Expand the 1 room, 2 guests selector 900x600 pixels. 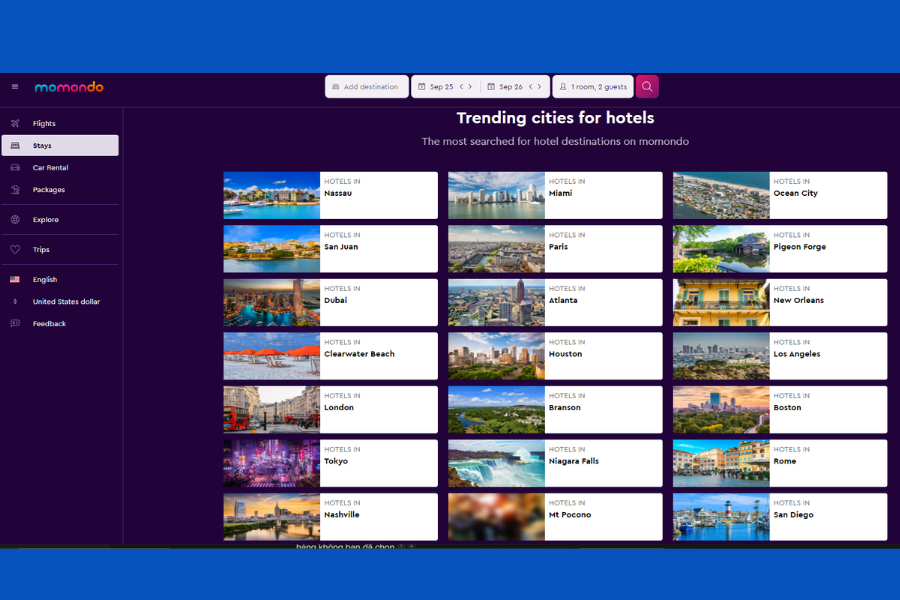(593, 87)
